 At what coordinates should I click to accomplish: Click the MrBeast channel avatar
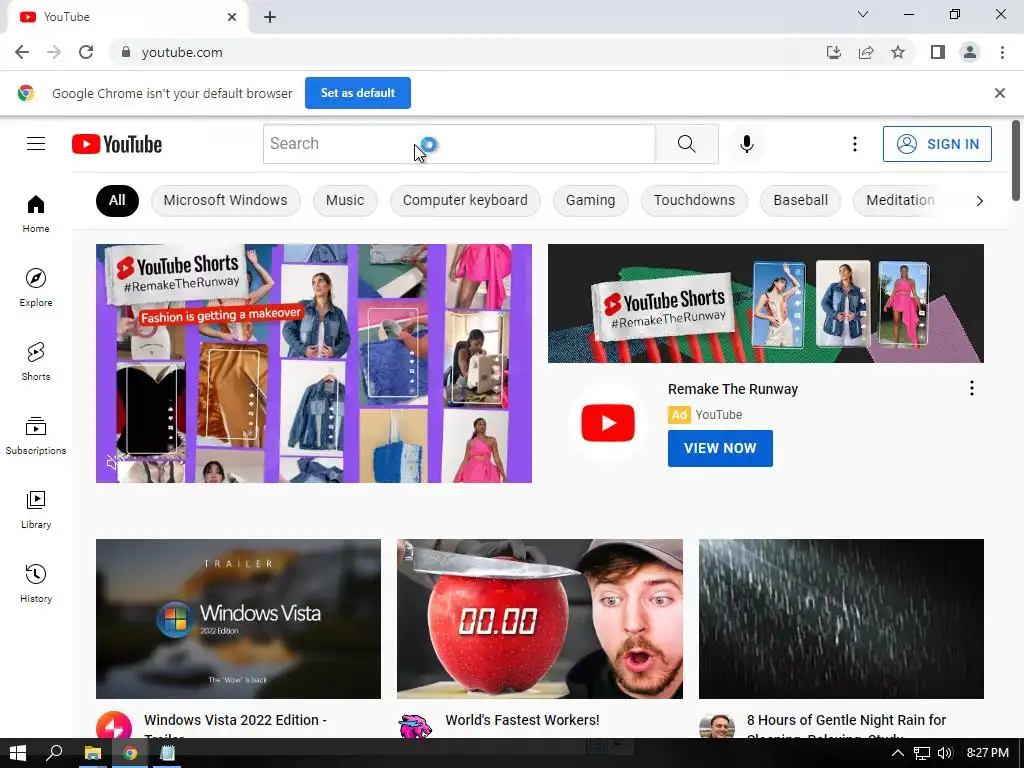415,726
